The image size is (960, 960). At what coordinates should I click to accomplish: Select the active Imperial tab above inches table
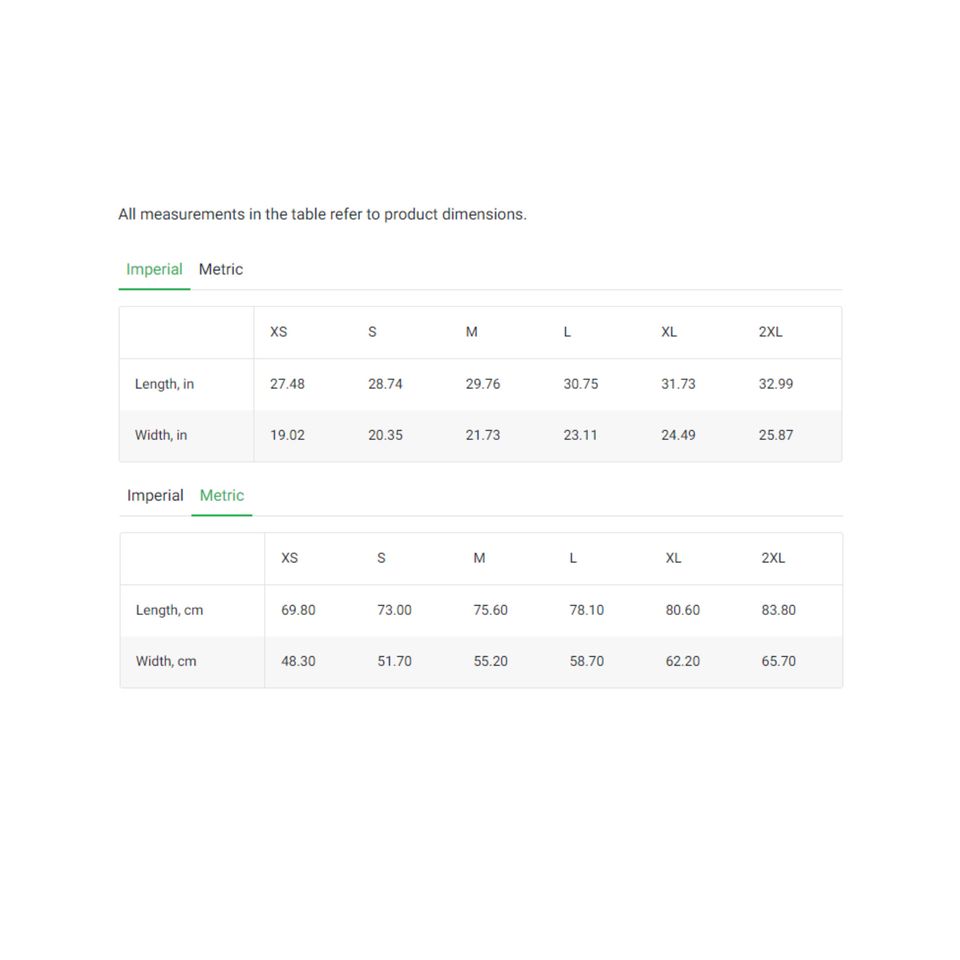154,270
